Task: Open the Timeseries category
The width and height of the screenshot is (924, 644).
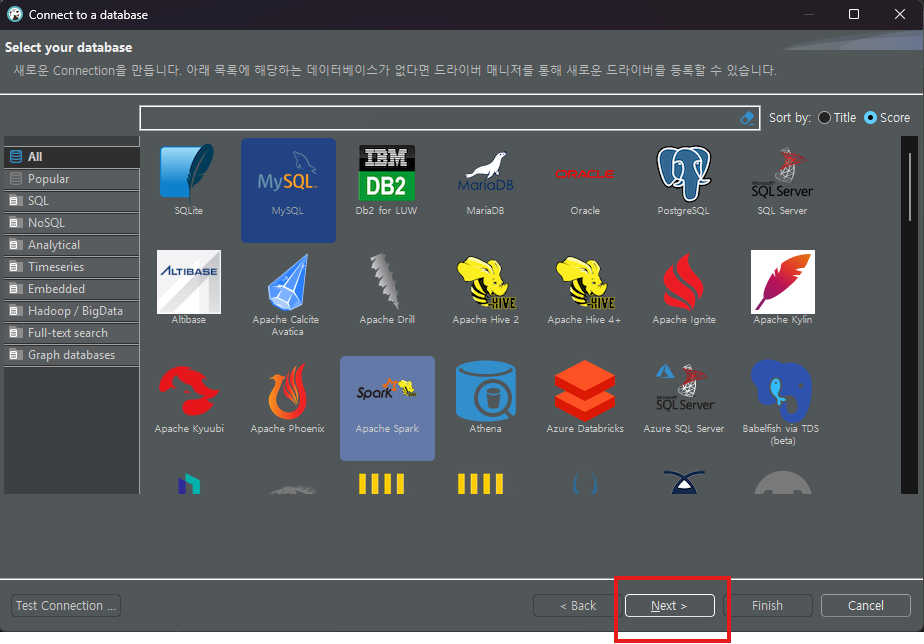Action: (x=71, y=267)
